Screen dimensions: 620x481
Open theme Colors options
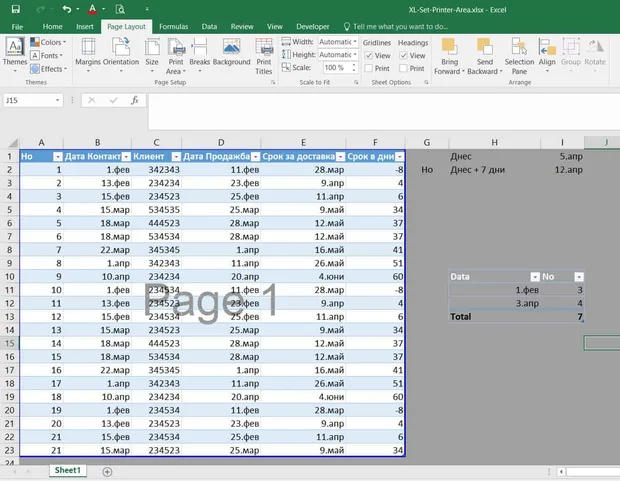tap(48, 42)
